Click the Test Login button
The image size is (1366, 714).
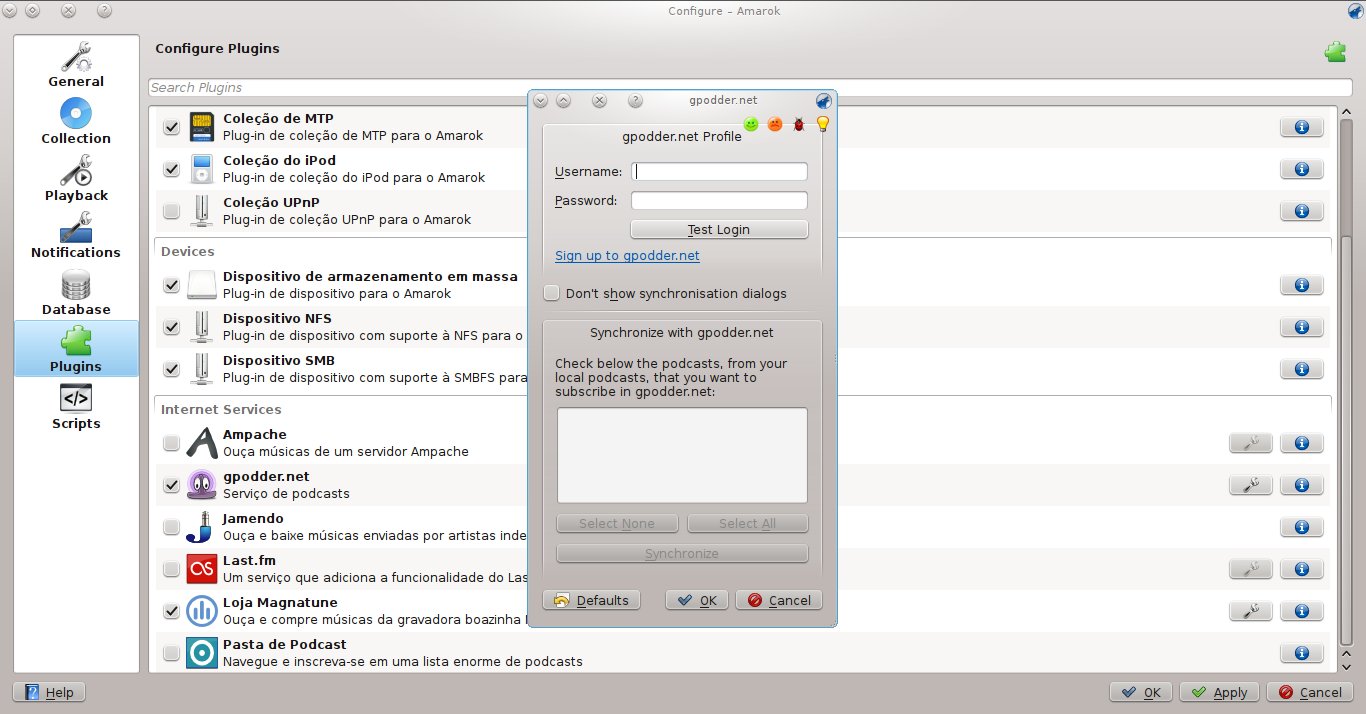point(719,229)
